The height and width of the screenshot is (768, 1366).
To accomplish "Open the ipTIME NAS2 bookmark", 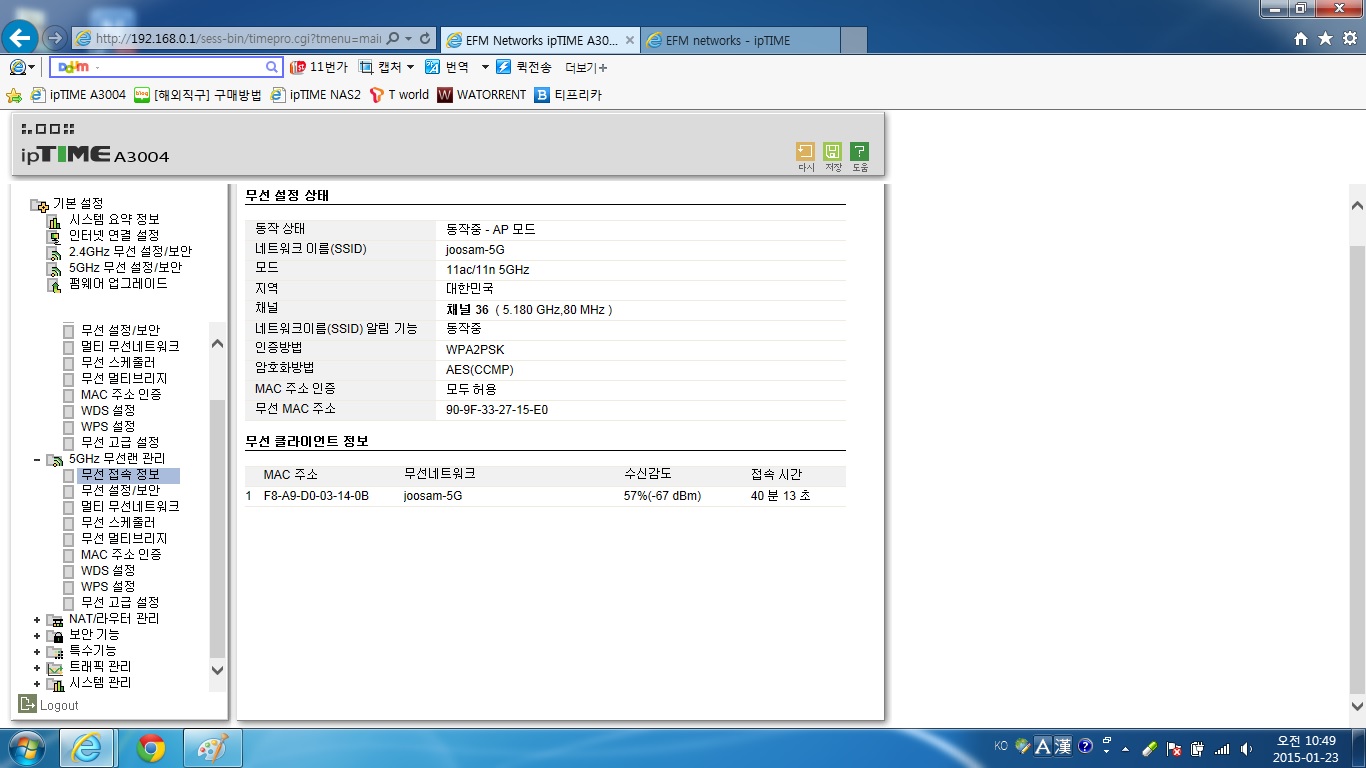I will coord(315,95).
